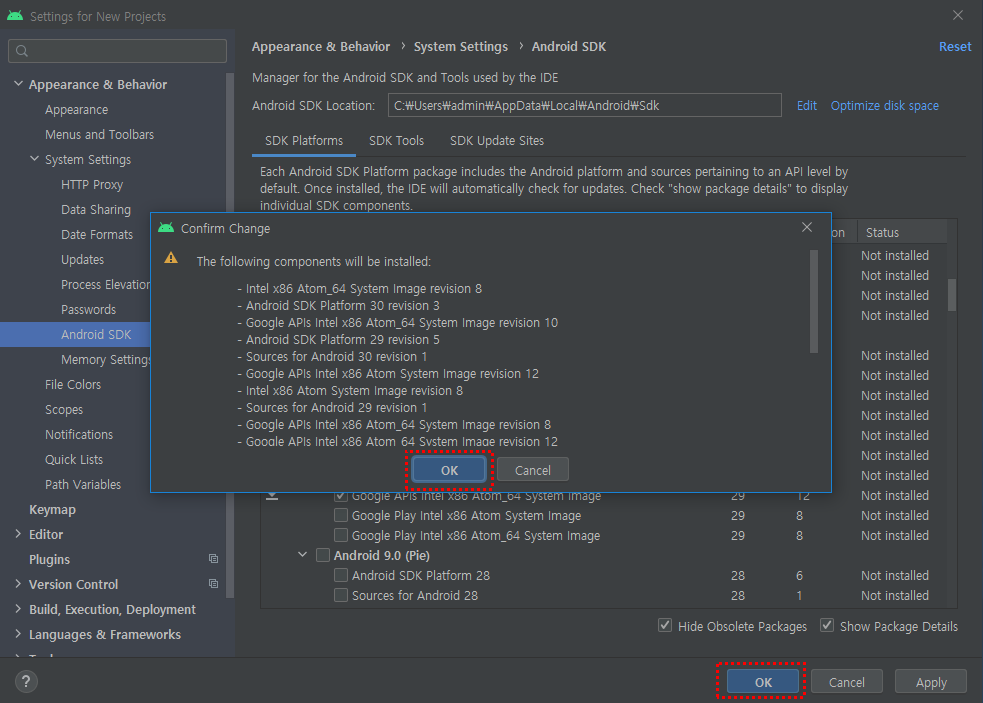Click Optimize disk space link

[x=885, y=105]
